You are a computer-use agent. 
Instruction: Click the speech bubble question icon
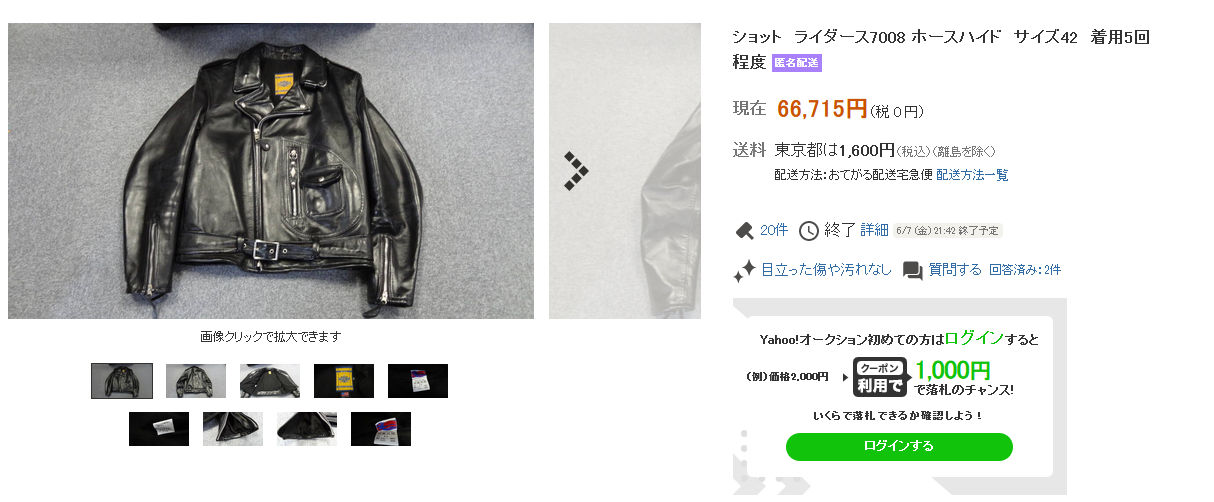tap(912, 270)
